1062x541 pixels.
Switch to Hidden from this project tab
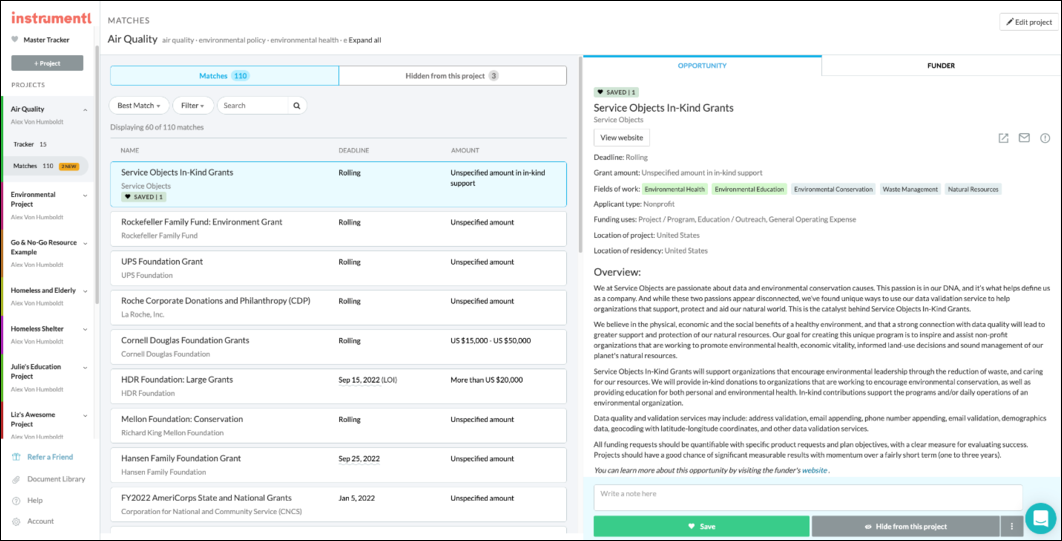click(452, 76)
